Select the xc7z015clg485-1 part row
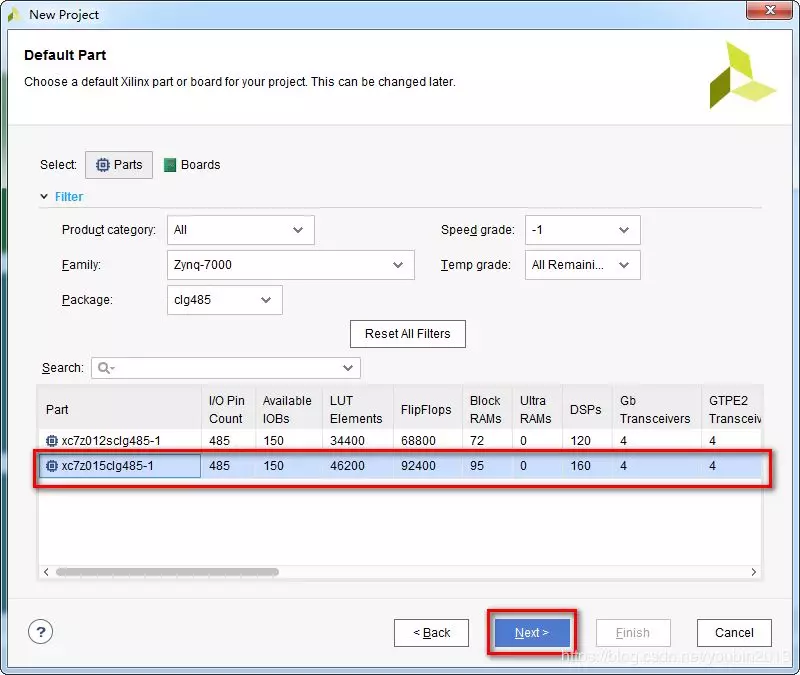Viewport: 800px width, 675px height. pyautogui.click(x=399, y=466)
